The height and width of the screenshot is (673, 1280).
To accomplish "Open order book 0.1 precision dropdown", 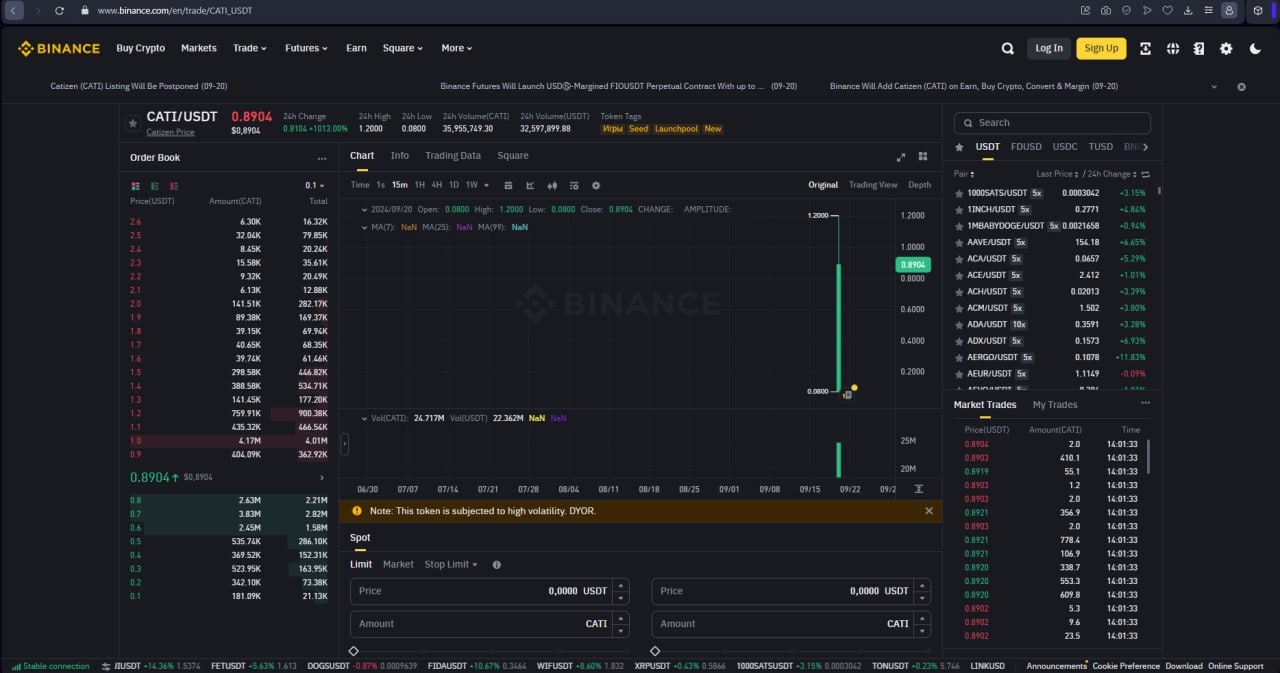I will click(x=315, y=186).
